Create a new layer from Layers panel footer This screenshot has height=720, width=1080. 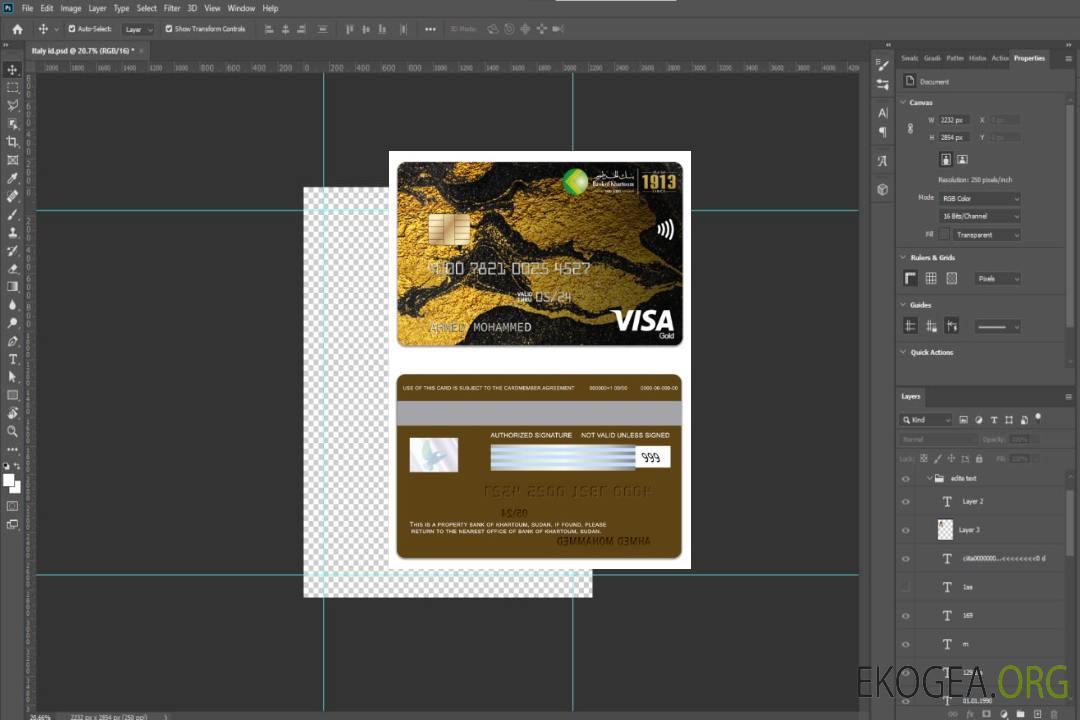tap(1037, 714)
